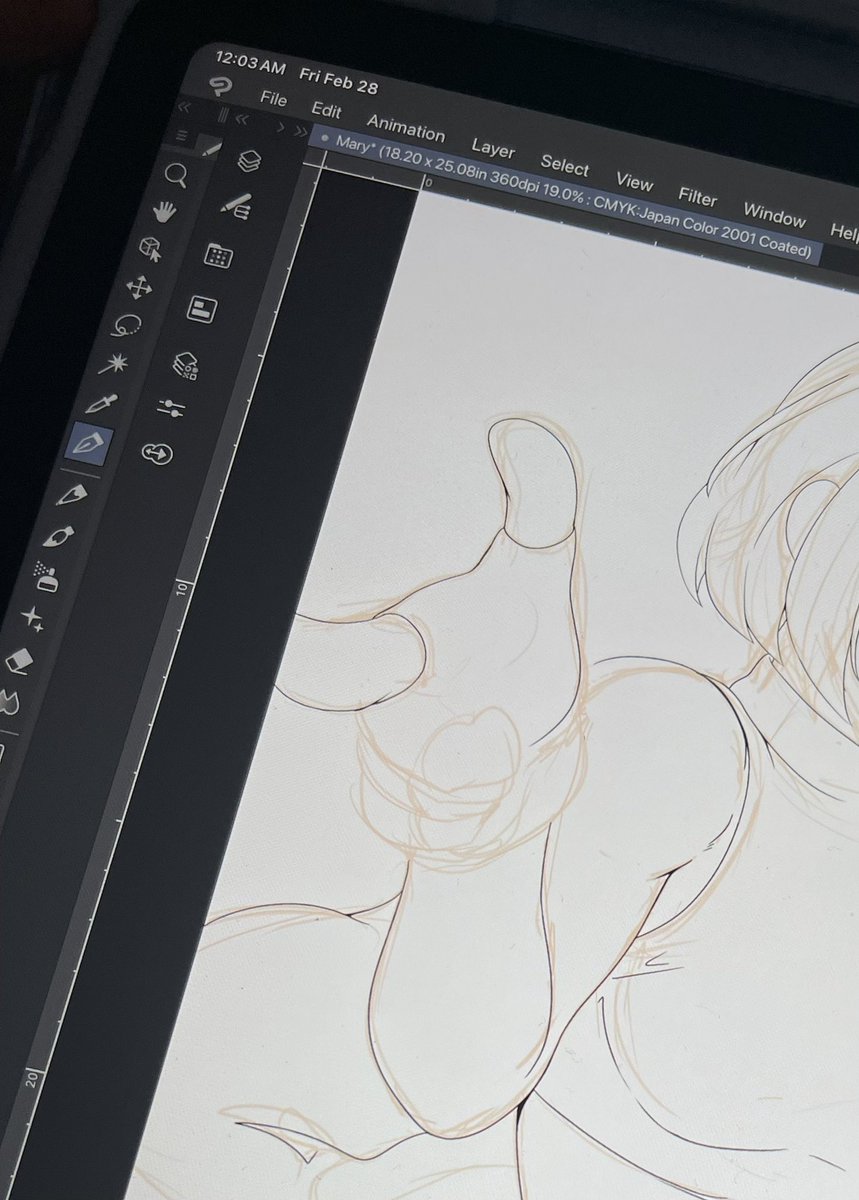
Task: Open the Filter menu
Action: tap(698, 197)
